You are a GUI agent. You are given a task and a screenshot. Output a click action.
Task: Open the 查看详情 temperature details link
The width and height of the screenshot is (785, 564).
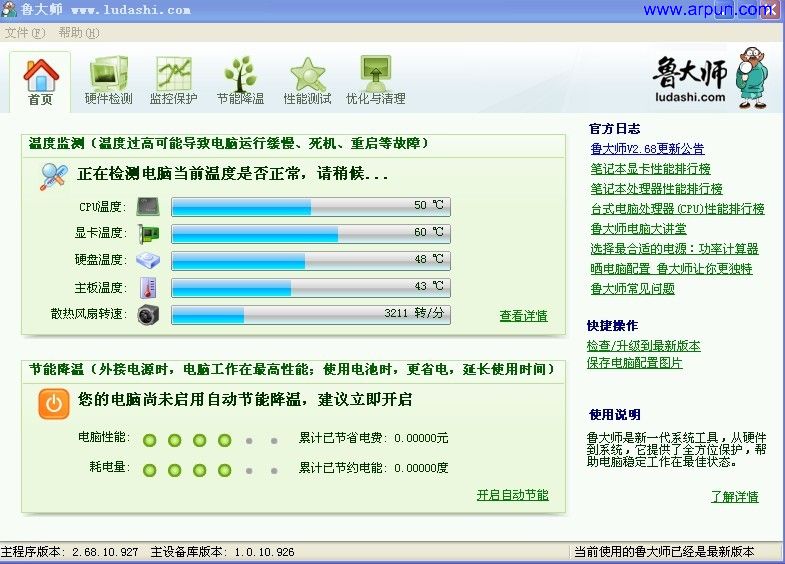coord(524,316)
